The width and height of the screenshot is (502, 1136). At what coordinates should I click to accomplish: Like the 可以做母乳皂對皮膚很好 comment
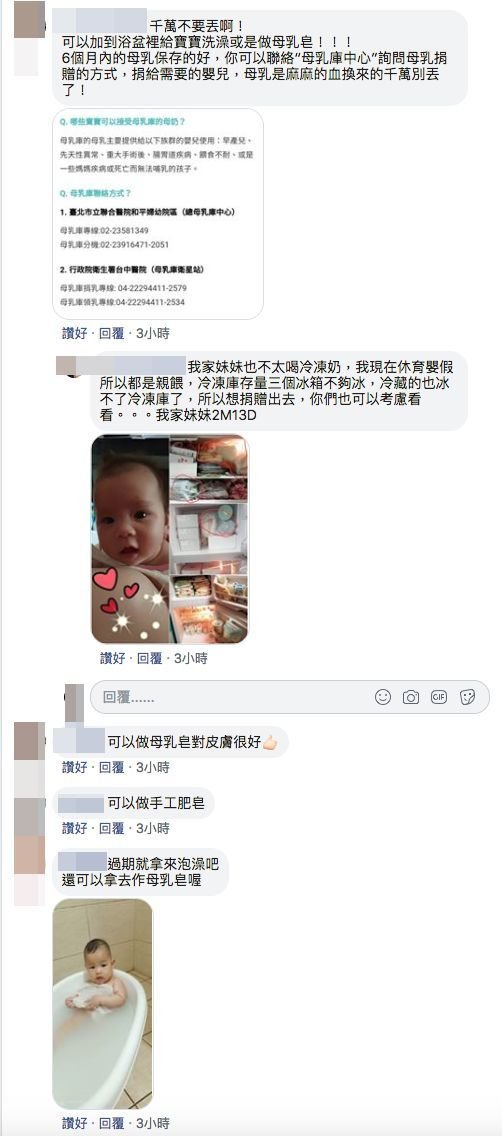[74, 767]
